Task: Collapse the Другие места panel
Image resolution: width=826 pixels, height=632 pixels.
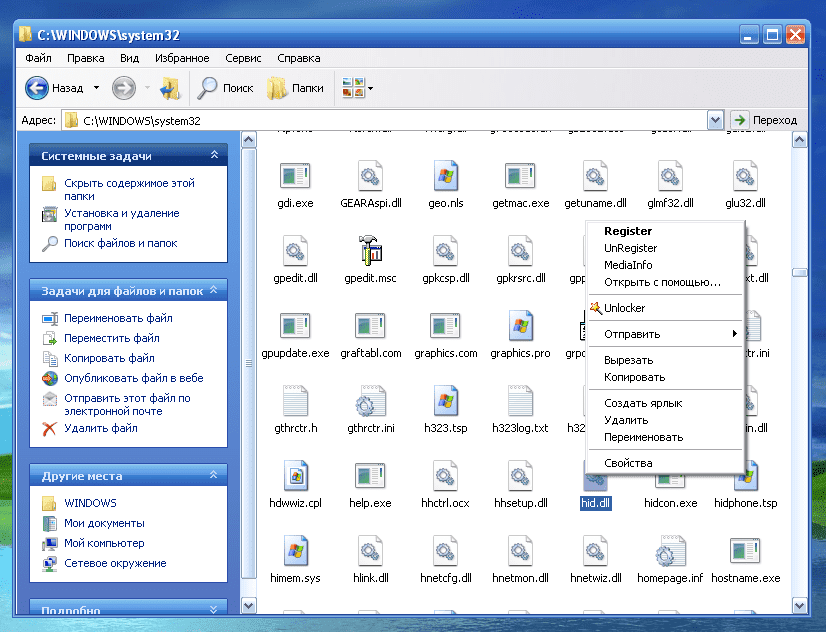Action: tap(214, 475)
